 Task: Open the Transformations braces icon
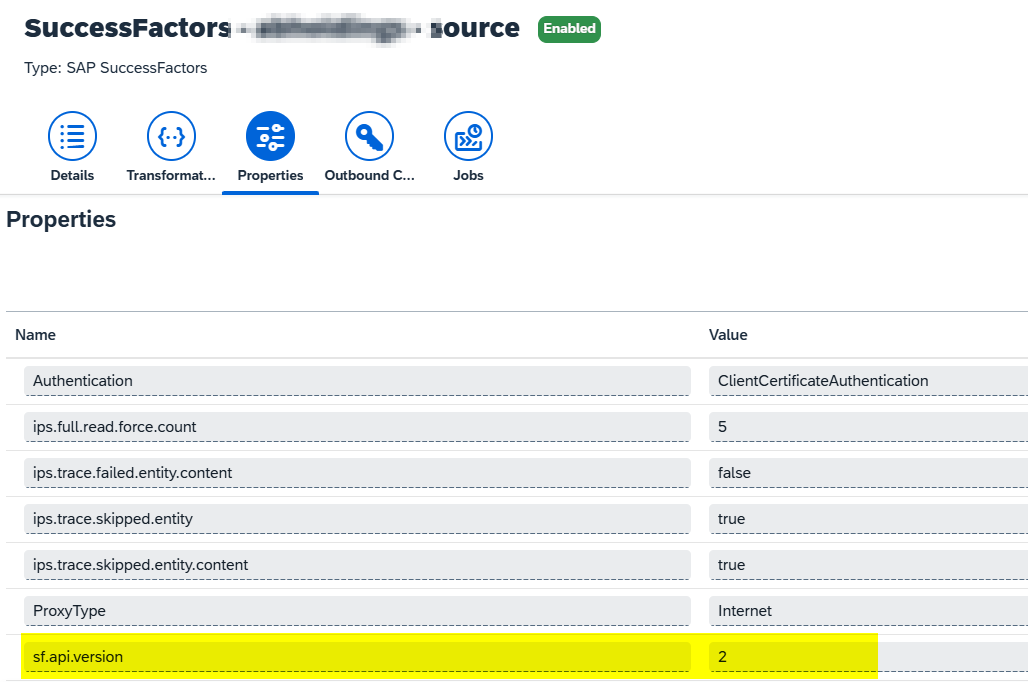(171, 136)
